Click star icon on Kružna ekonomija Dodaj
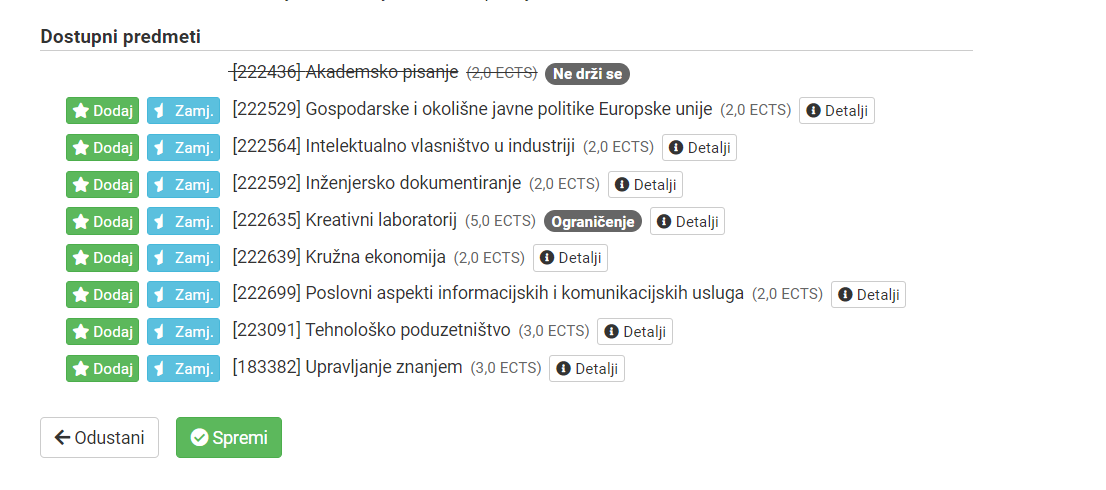The height and width of the screenshot is (490, 1106). point(81,258)
